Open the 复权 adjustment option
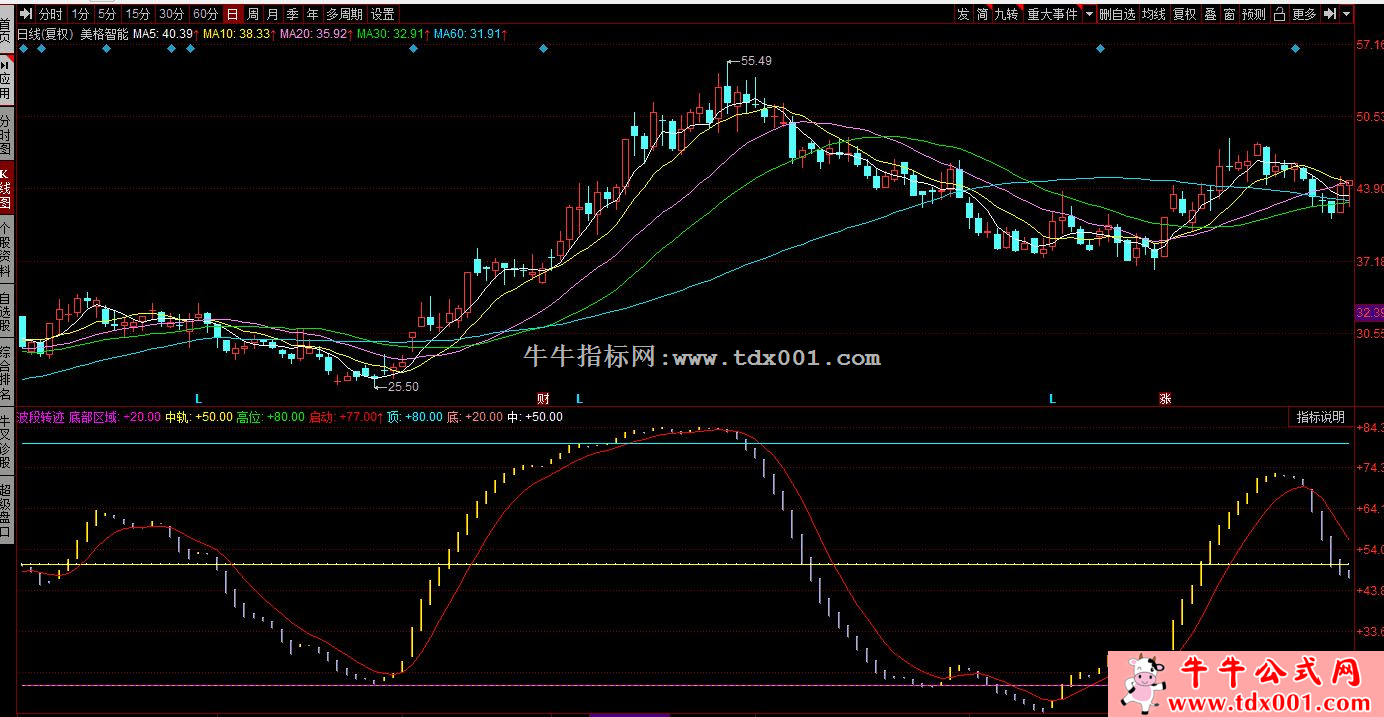 [1185, 14]
